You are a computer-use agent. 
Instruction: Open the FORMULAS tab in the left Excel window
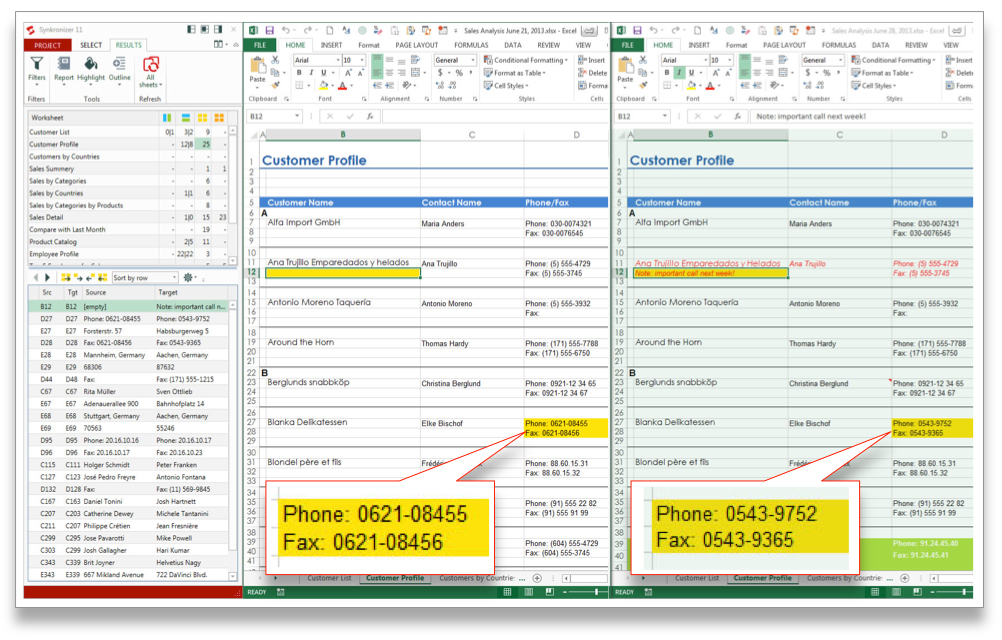[x=471, y=45]
